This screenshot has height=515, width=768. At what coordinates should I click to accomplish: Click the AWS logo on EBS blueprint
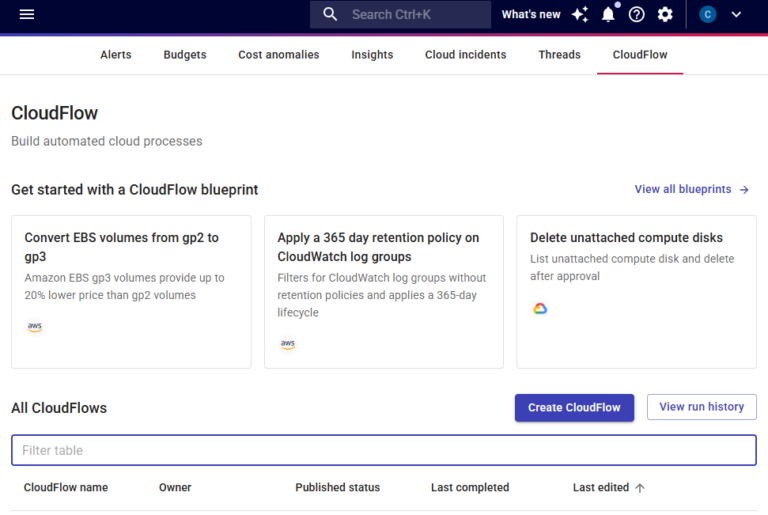tap(35, 327)
